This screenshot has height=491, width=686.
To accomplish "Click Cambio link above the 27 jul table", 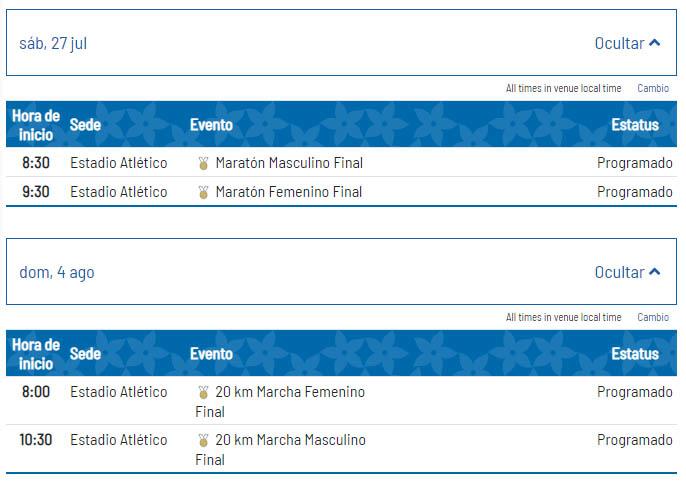I will pos(653,88).
